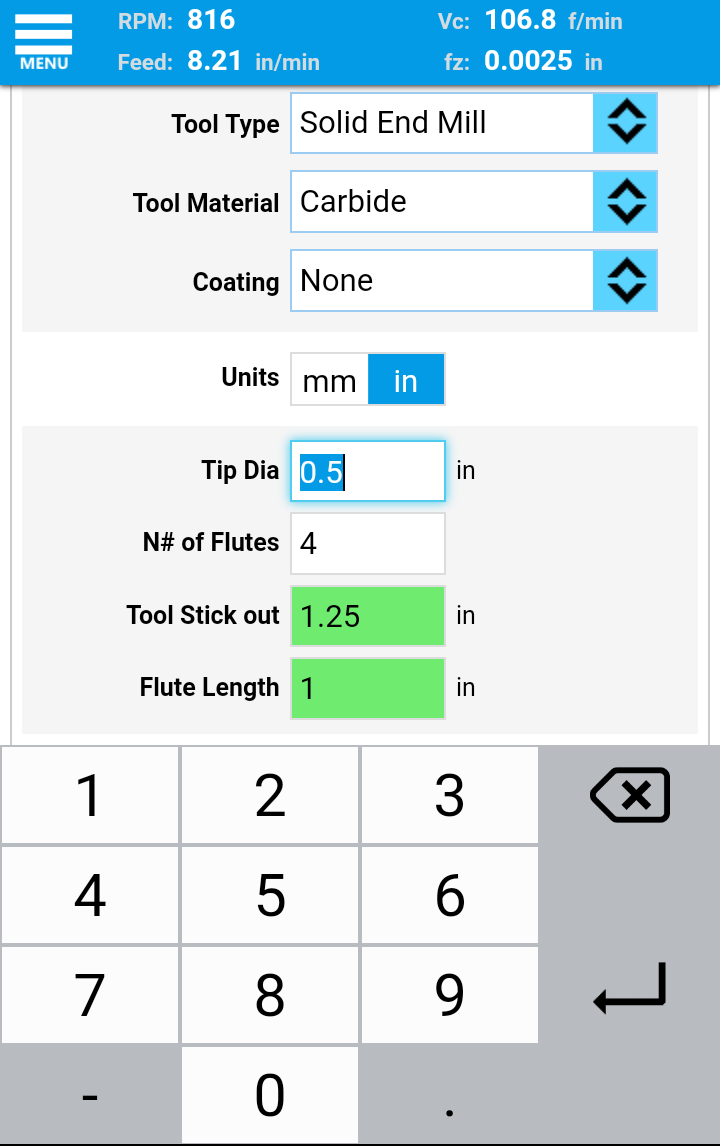Open Tool Type dropdown arrows
The height and width of the screenshot is (1146, 720).
[625, 124]
